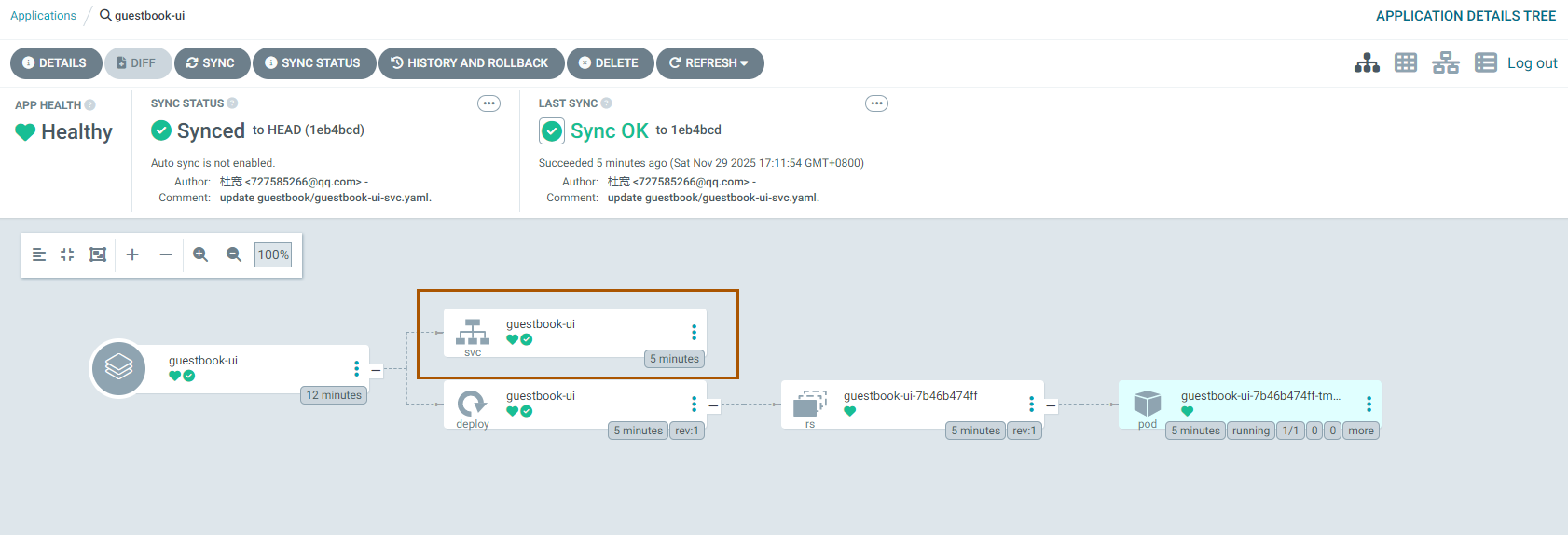Image resolution: width=1568 pixels, height=535 pixels.
Task: Click the 100% zoom level field
Action: coord(273,254)
